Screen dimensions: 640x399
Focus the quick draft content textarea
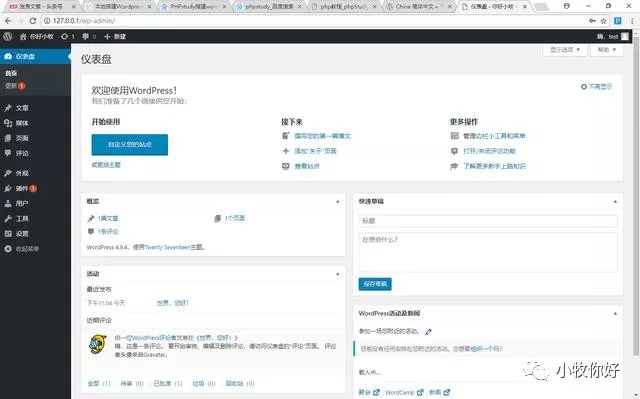click(488, 252)
